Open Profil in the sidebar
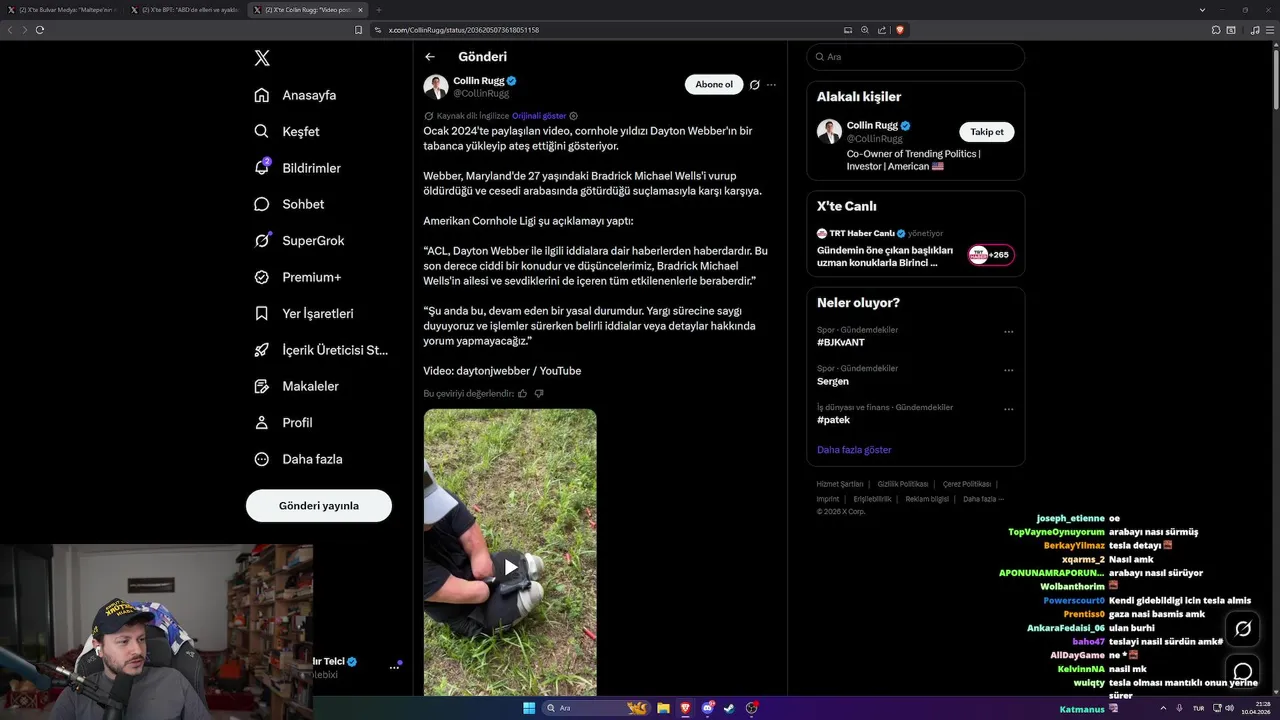 [283, 422]
